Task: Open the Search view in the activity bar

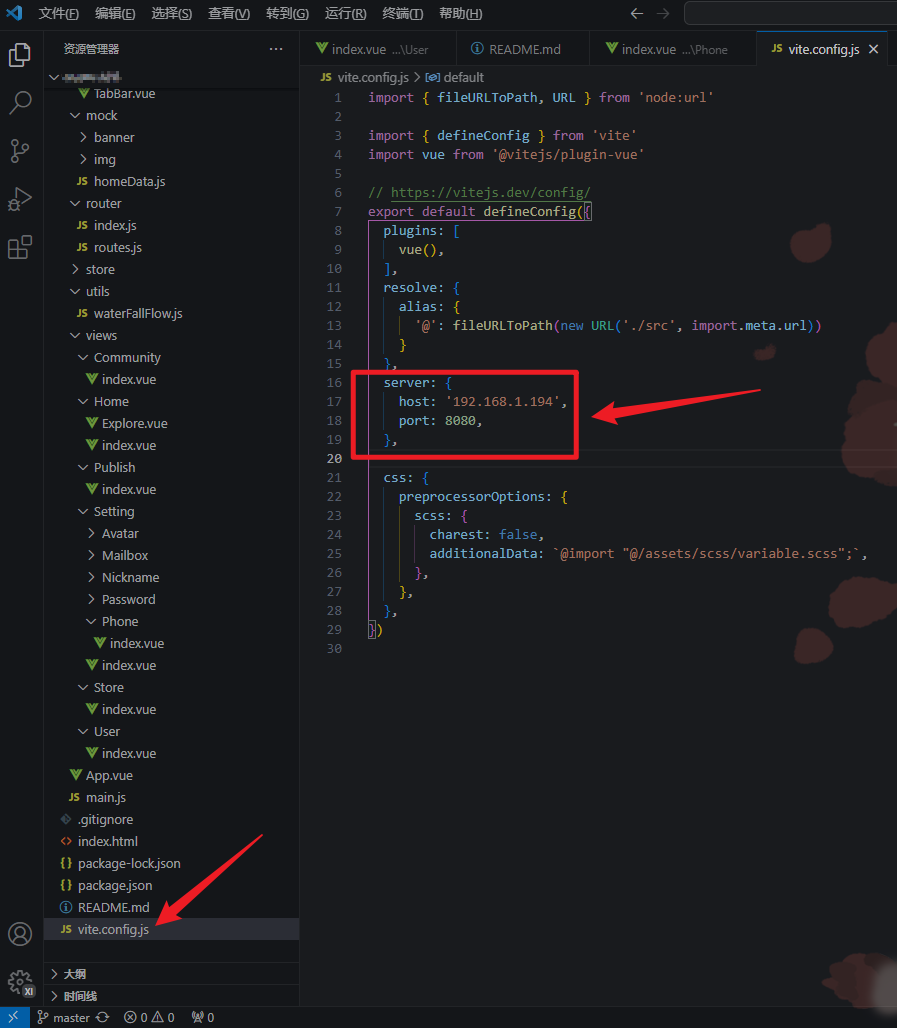Action: point(20,103)
